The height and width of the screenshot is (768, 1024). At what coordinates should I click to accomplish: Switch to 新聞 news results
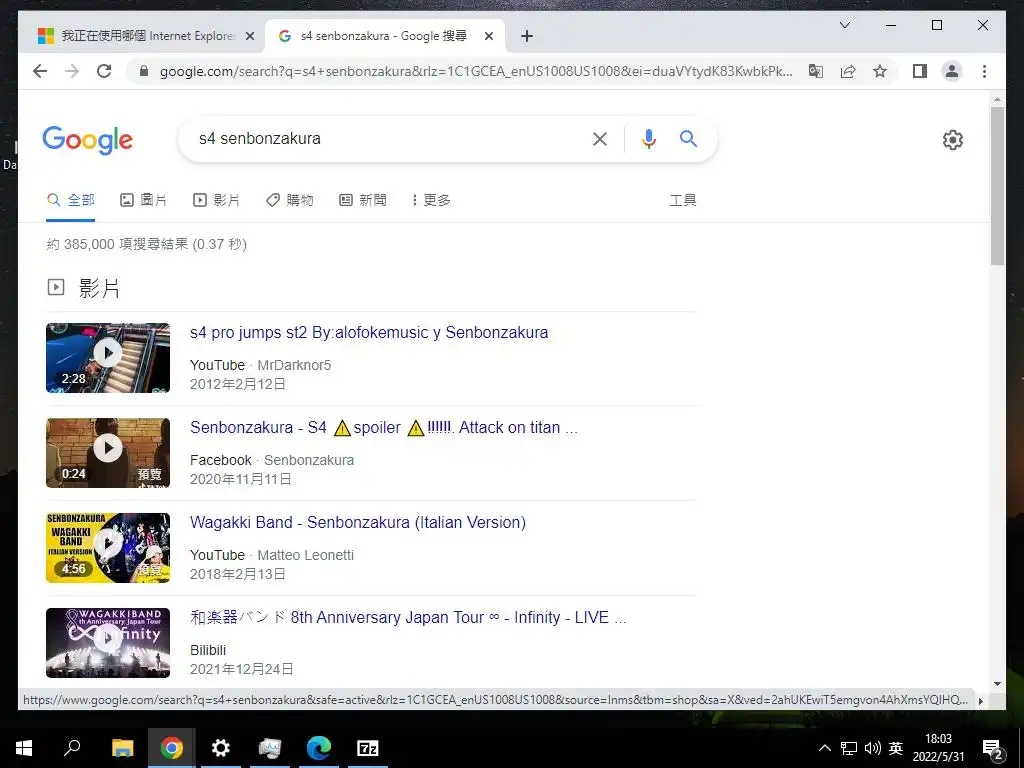tap(362, 200)
